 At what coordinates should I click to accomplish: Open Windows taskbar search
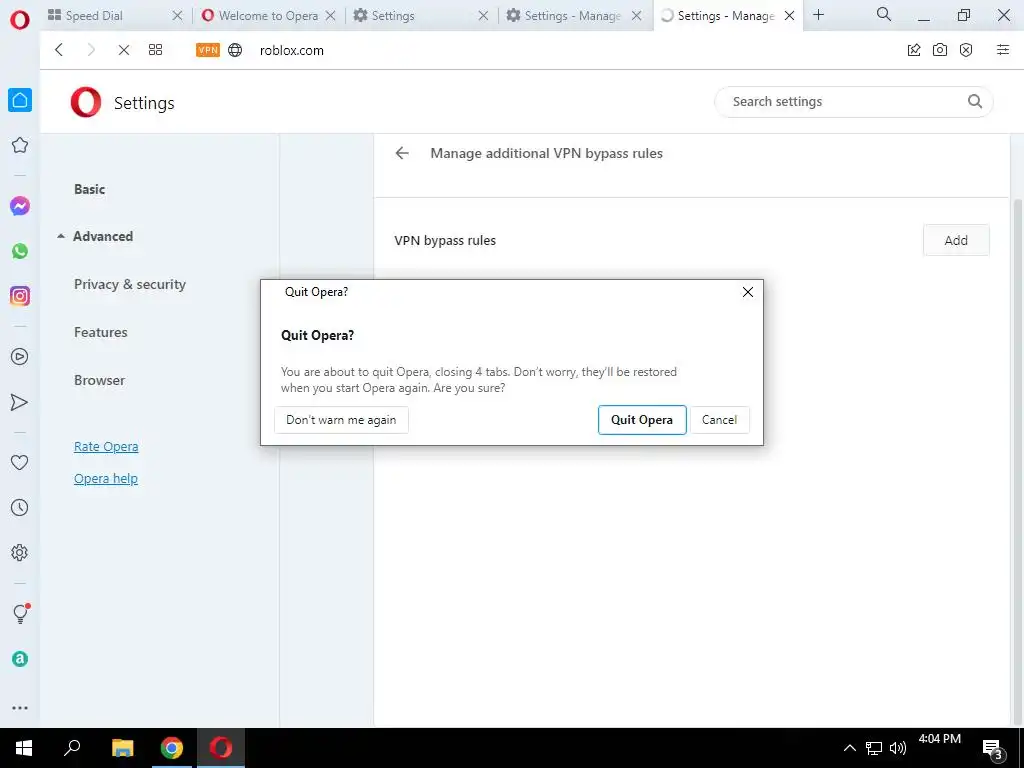click(72, 748)
